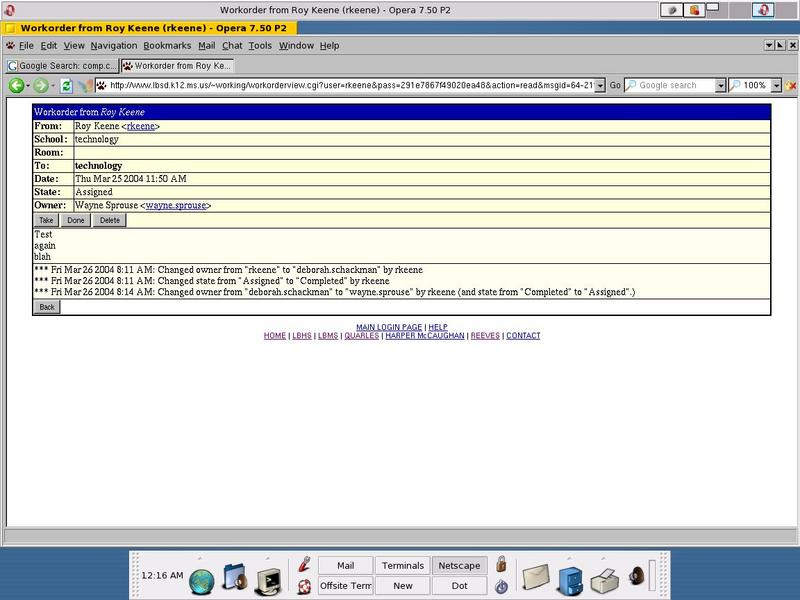Follow the HARPER McCAUGHAN footer link
The width and height of the screenshot is (800, 600).
tap(424, 336)
